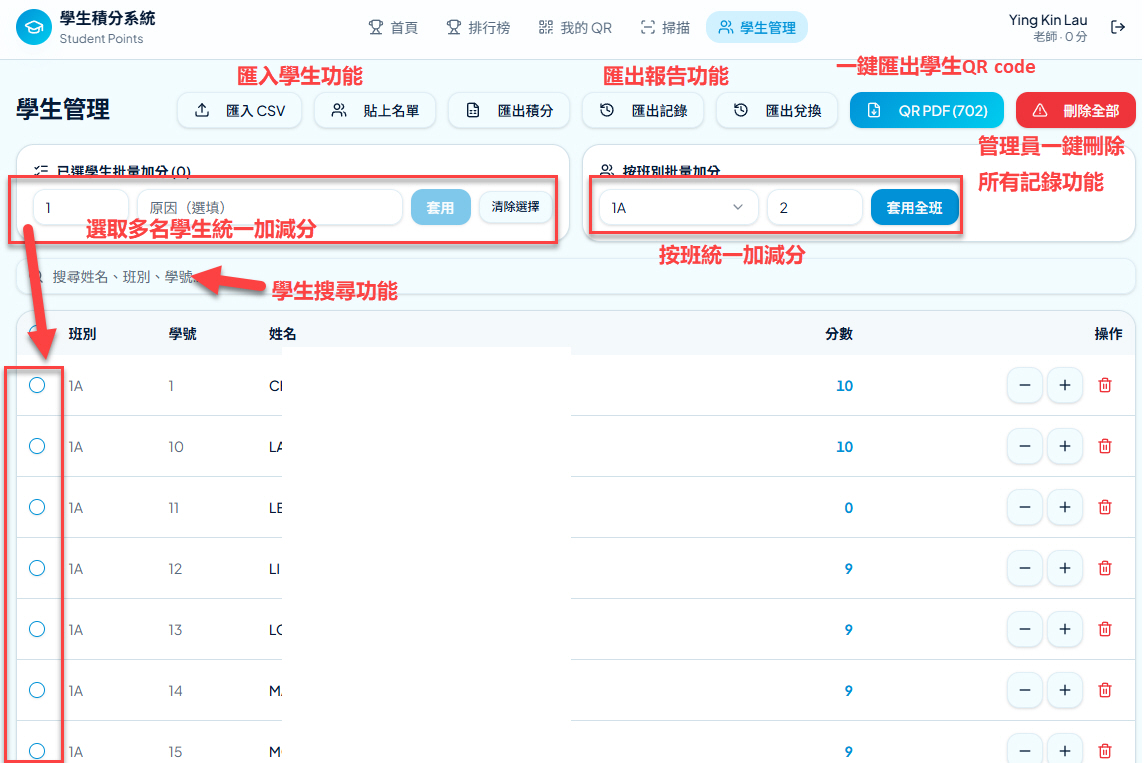Add a point to student 1A number 1
The width and height of the screenshot is (1144, 763).
point(1064,385)
